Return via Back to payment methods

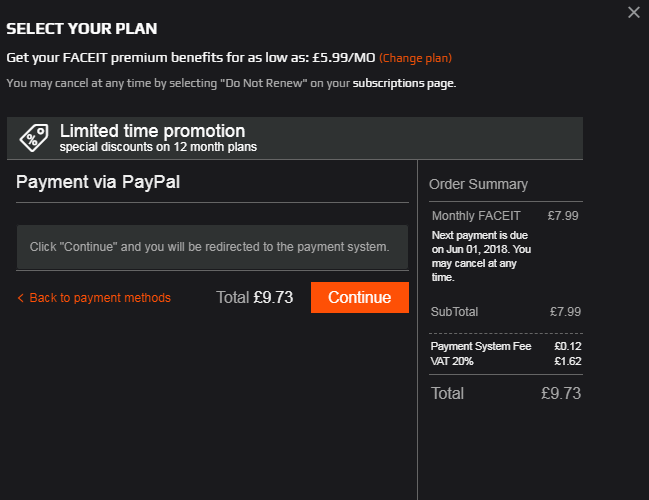100,298
